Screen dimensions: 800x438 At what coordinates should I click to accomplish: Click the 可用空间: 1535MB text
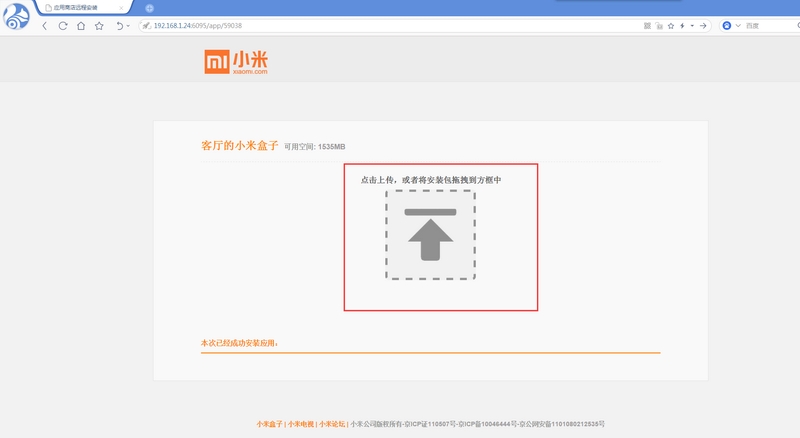tap(315, 147)
